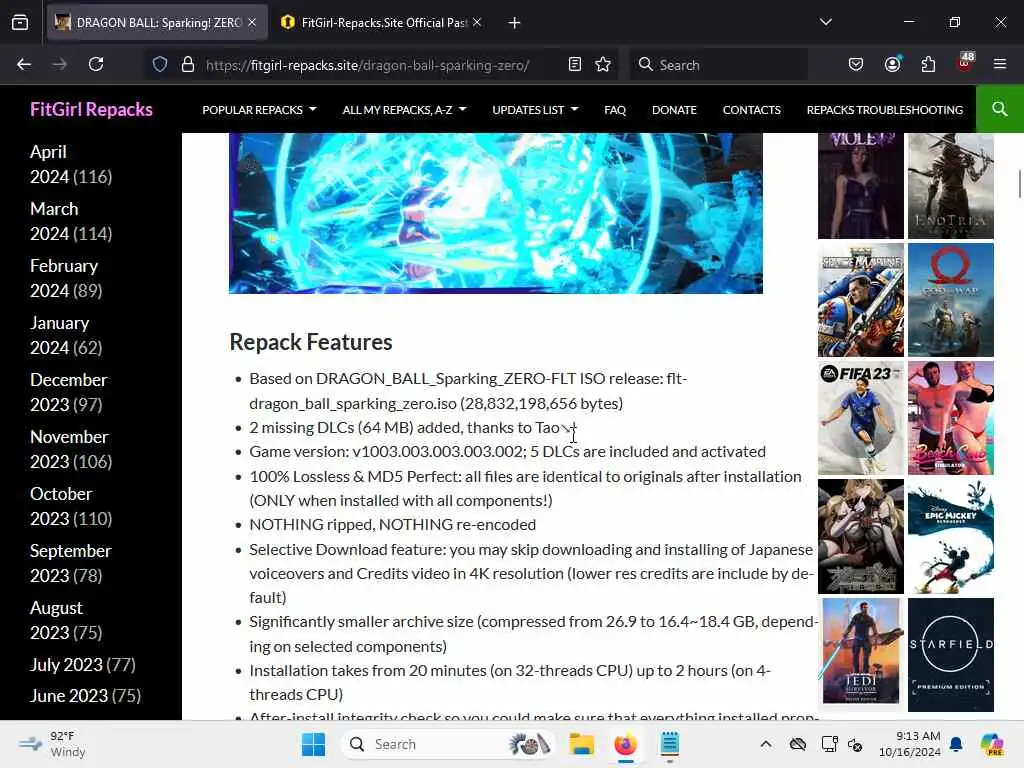Open File Explorer from taskbar
Viewport: 1024px width, 768px height.
click(x=581, y=744)
